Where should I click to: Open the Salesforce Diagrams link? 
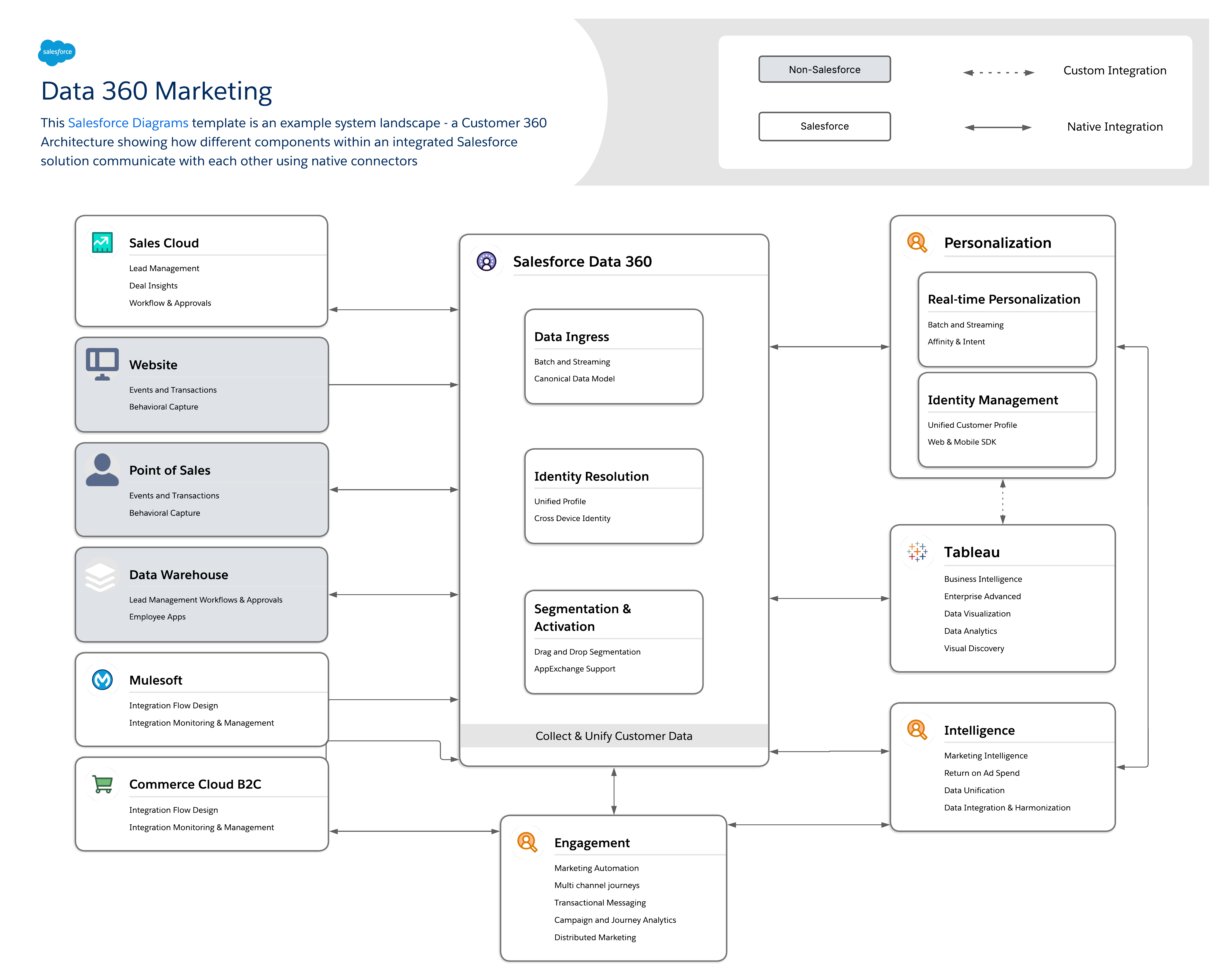[x=128, y=123]
